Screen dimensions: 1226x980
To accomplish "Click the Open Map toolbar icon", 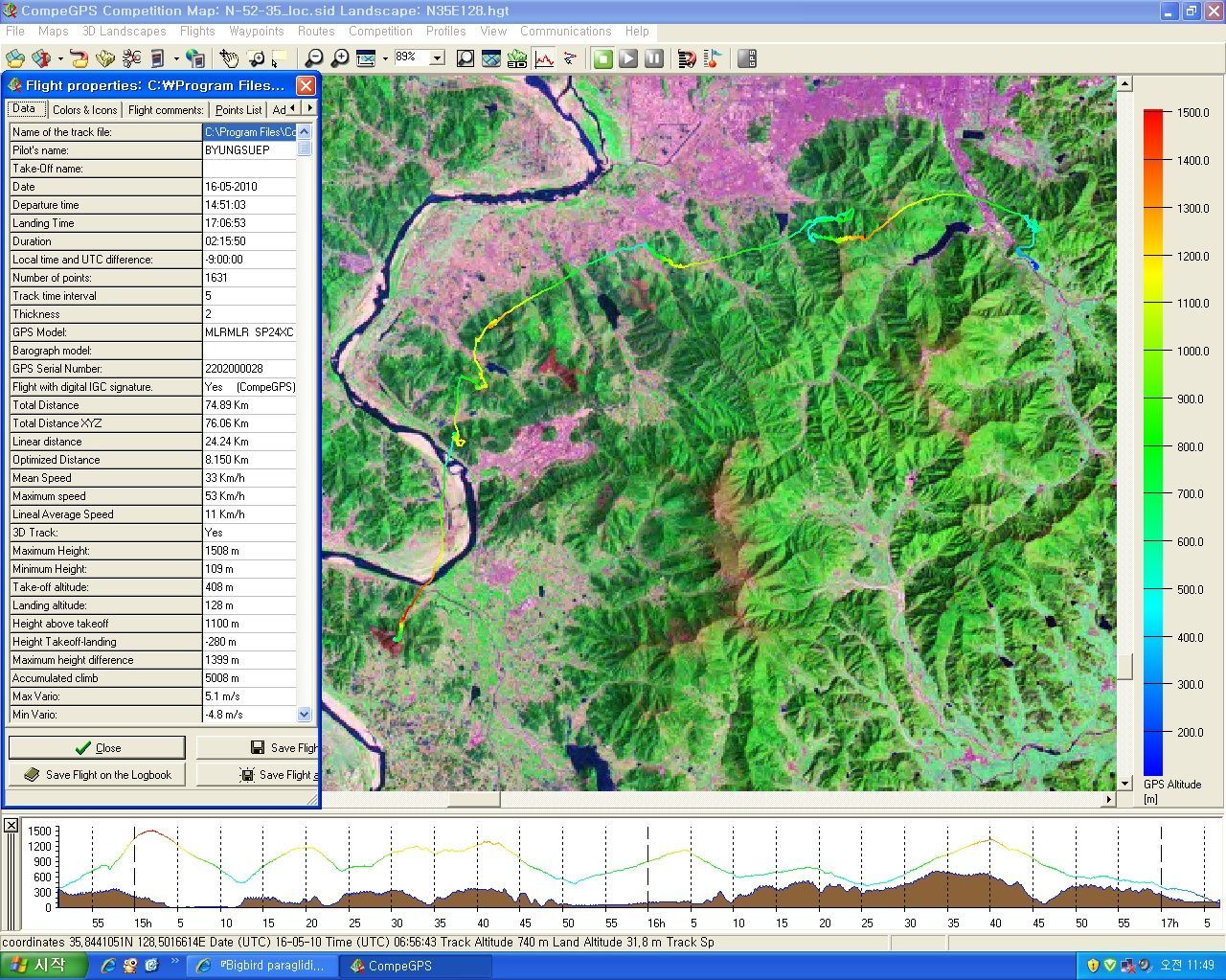I will click(15, 58).
